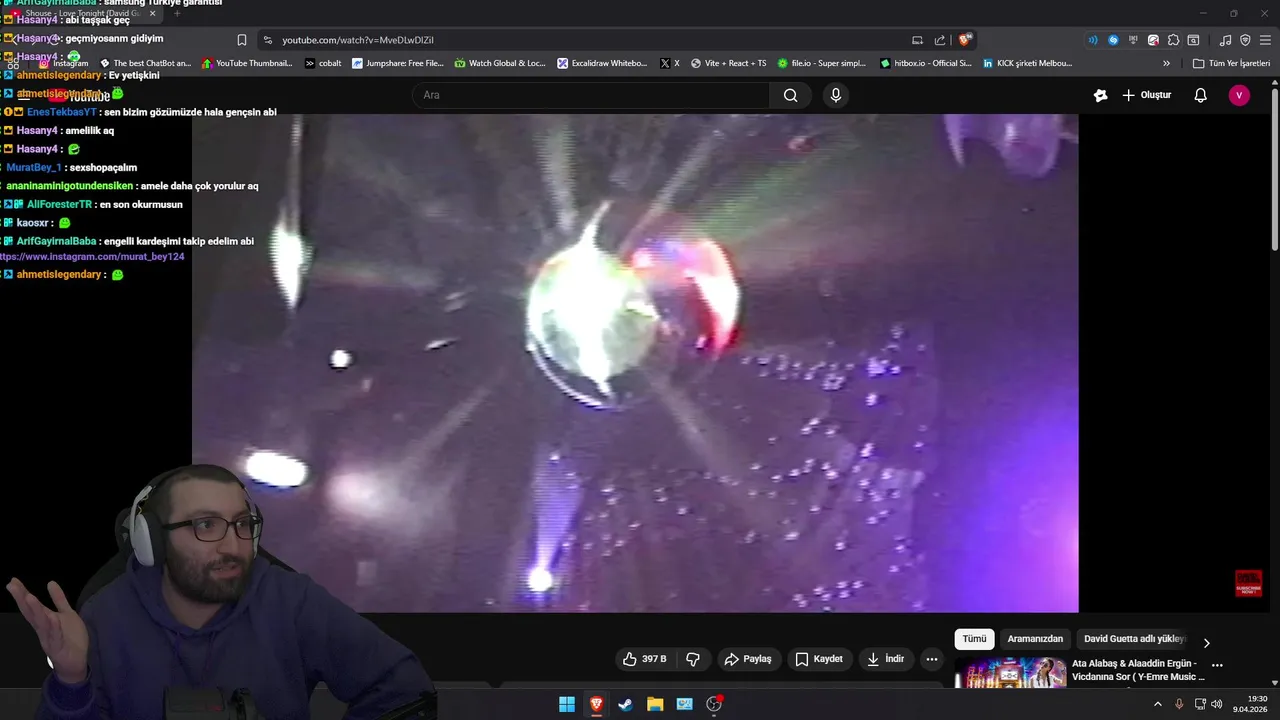Click the microphone tray icon
Image resolution: width=1280 pixels, height=720 pixels.
[x=1179, y=704]
